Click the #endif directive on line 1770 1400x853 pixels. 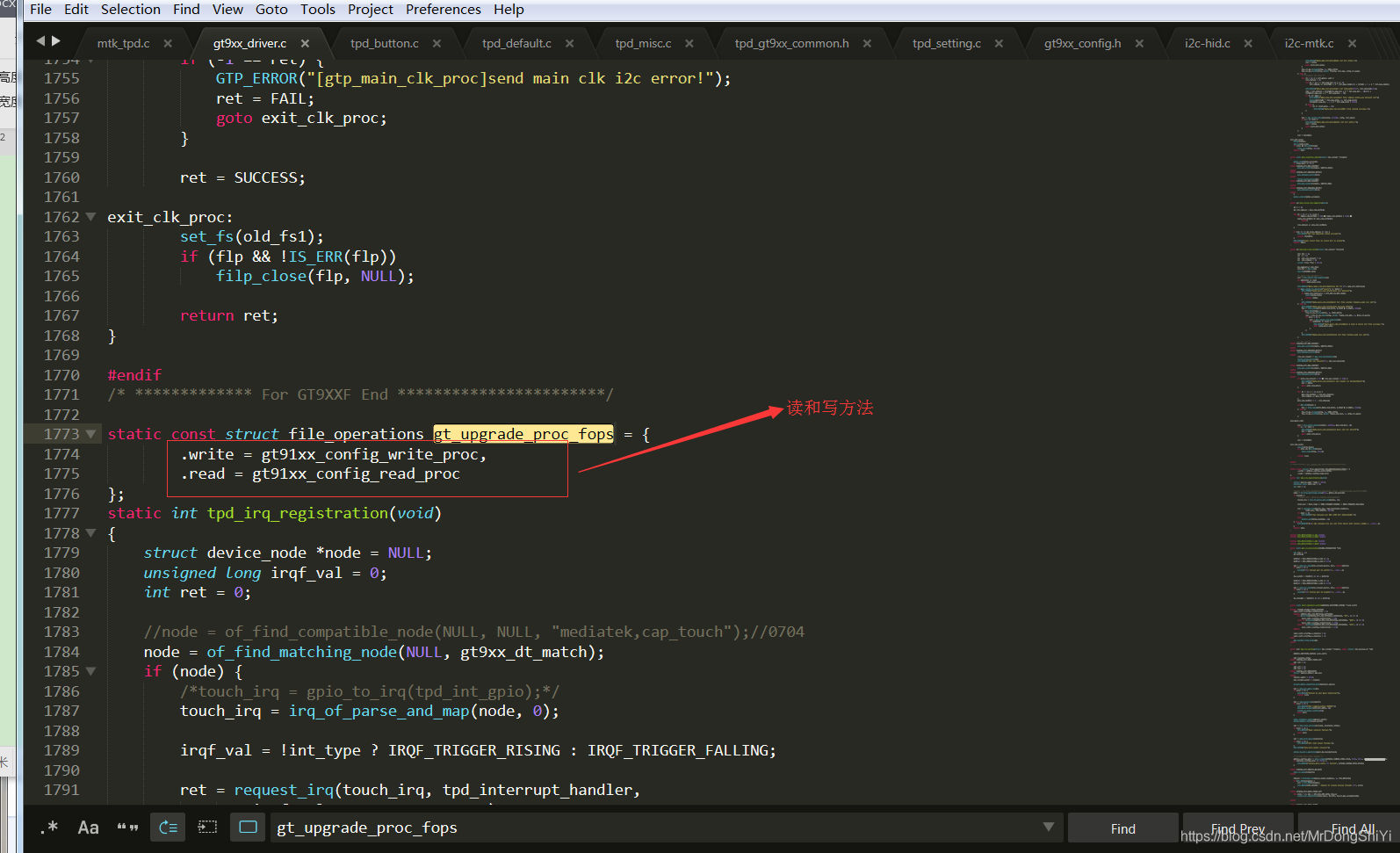point(134,375)
